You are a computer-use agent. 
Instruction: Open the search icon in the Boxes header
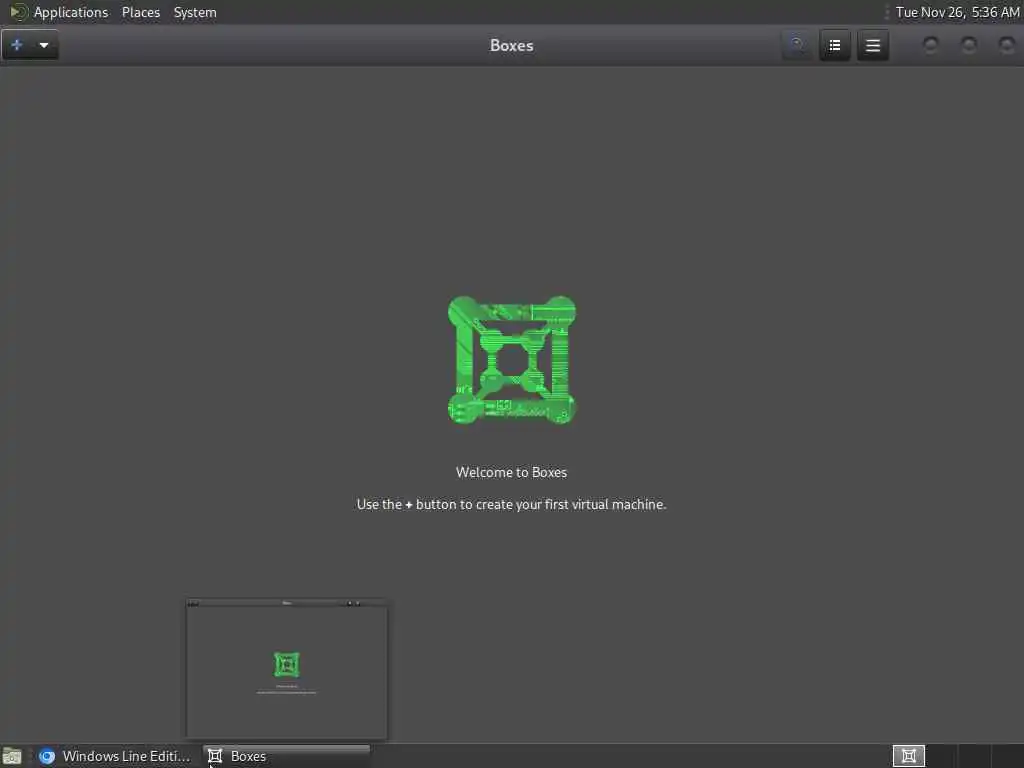[x=797, y=45]
